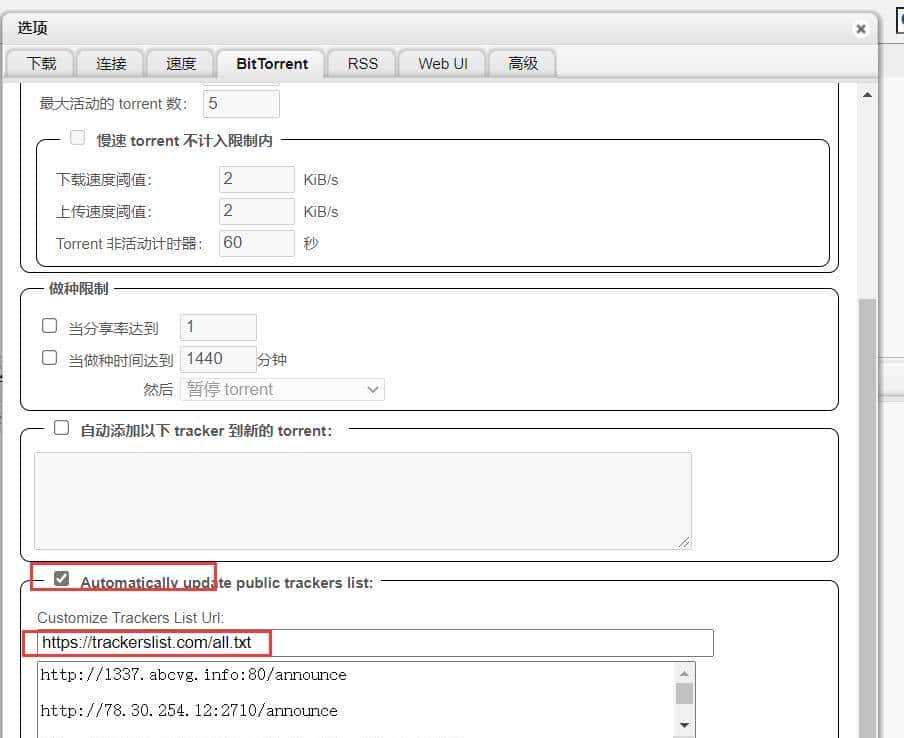Close the 选项 dialog with X icon
This screenshot has width=904, height=738.
click(861, 29)
